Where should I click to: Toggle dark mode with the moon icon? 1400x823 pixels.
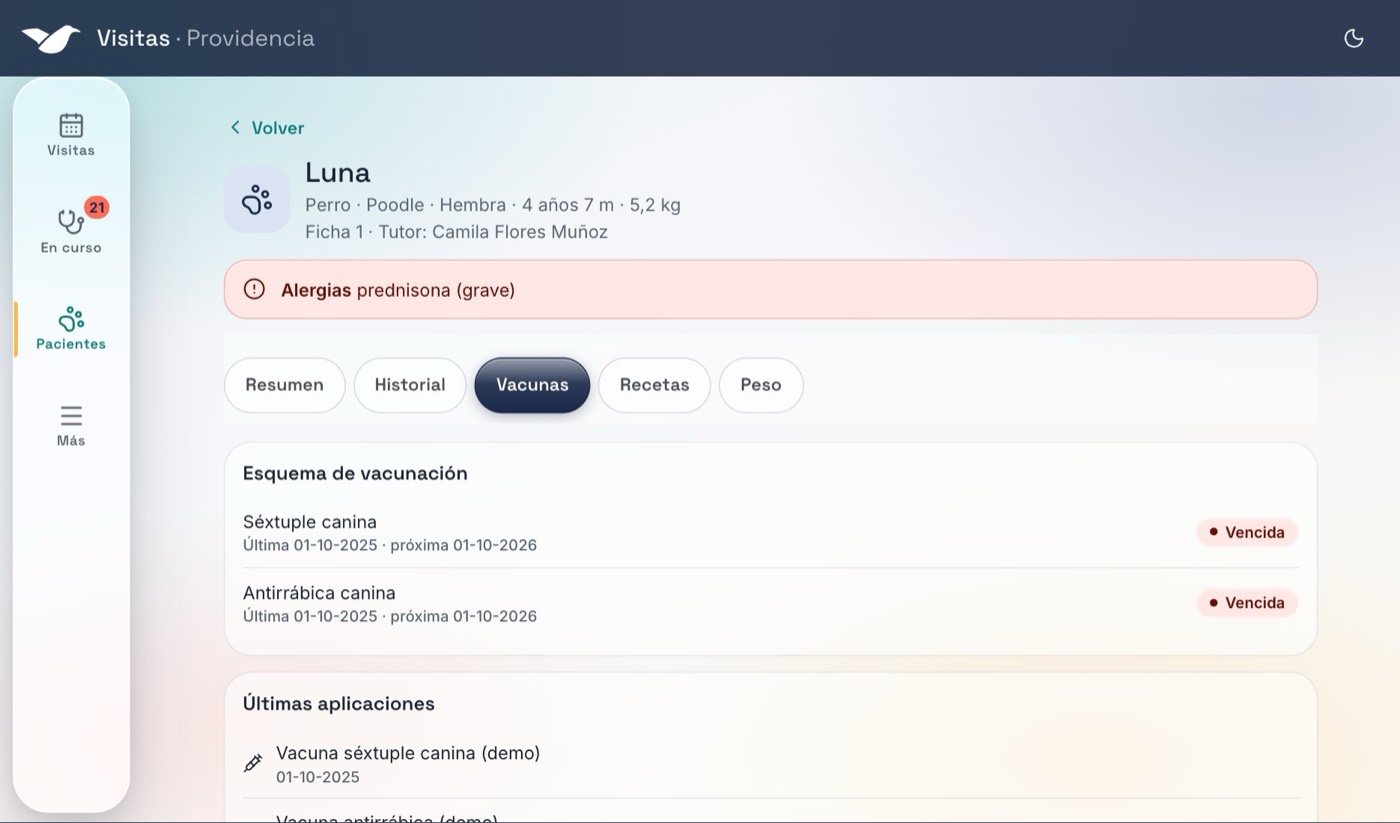[1353, 38]
